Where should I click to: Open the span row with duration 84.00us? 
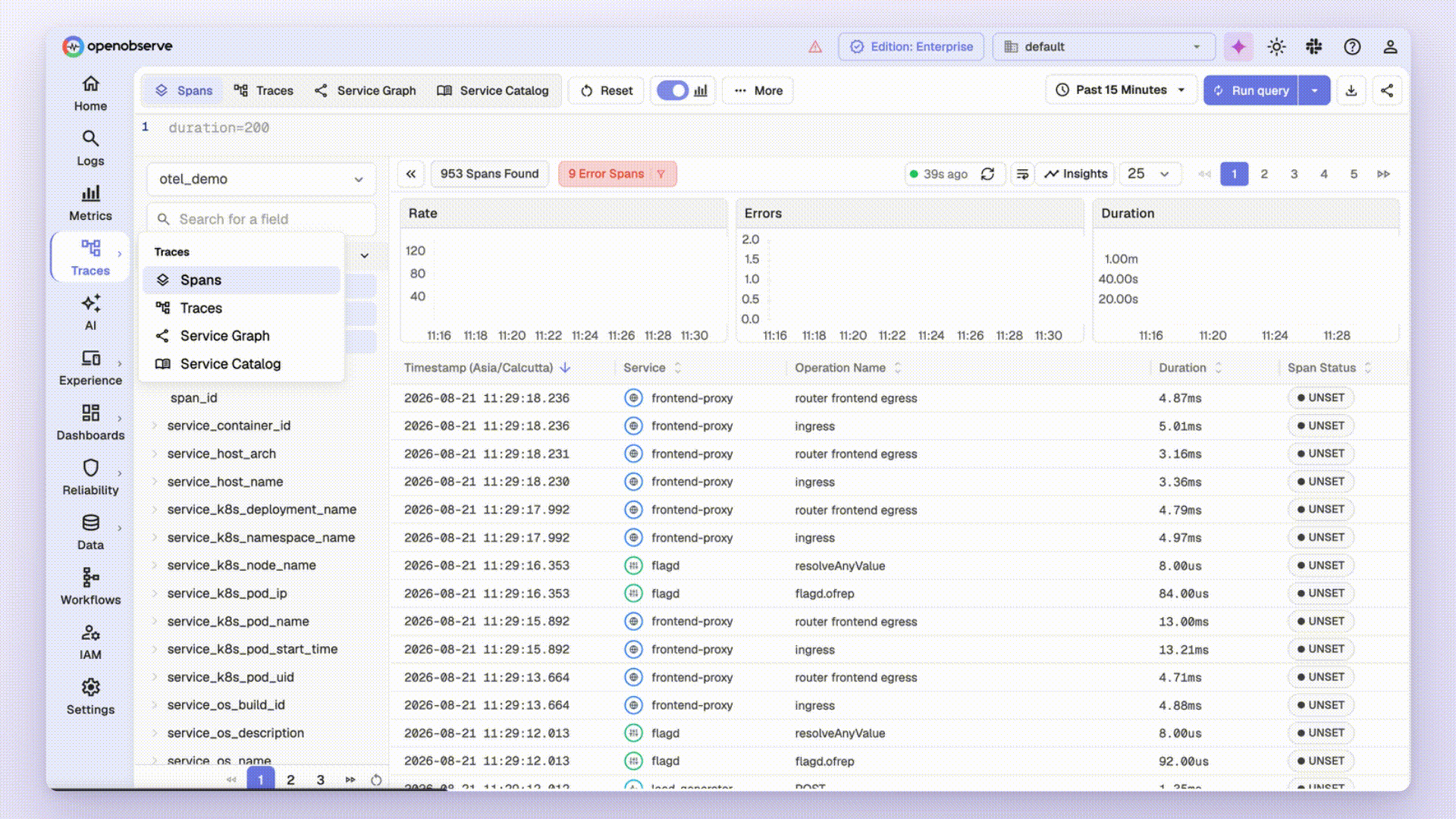pos(899,594)
